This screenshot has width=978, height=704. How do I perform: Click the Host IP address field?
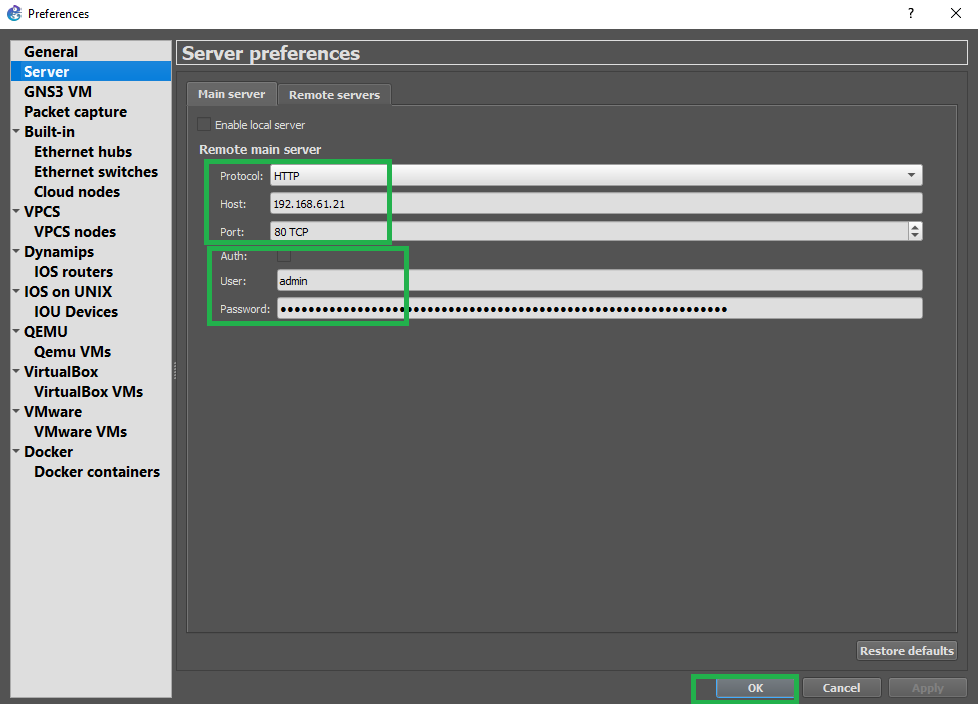click(595, 203)
